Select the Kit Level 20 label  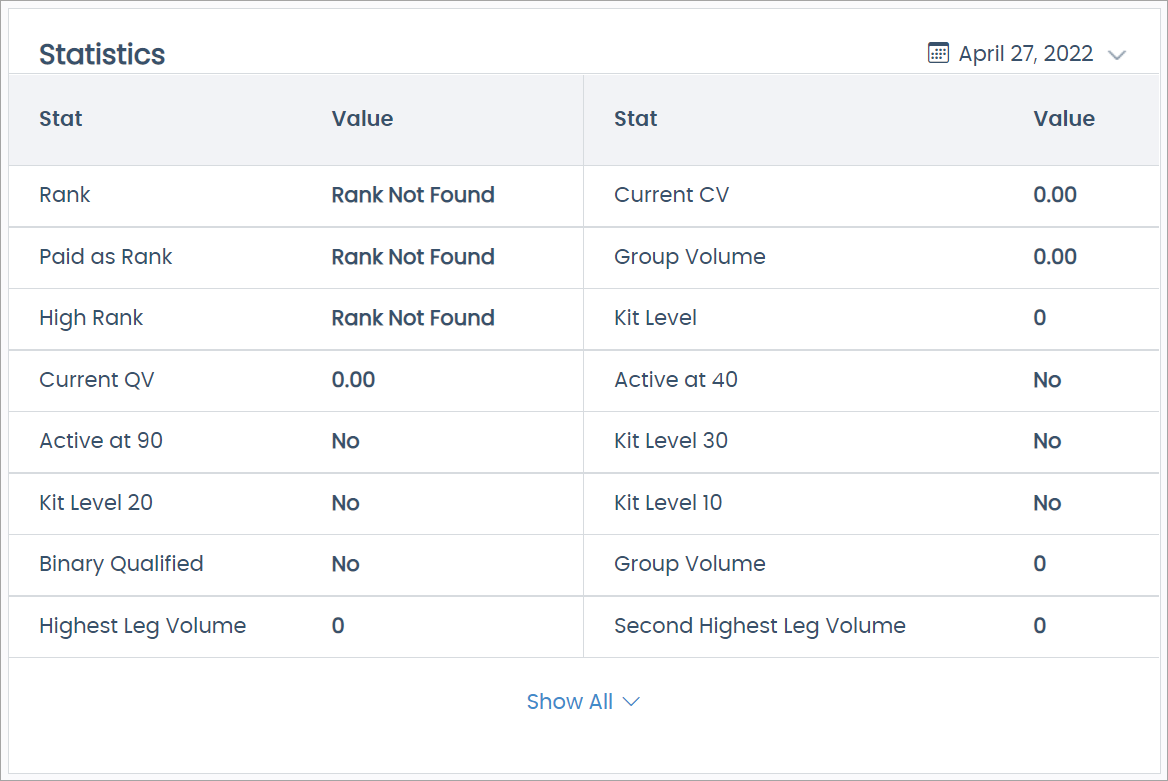pyautogui.click(x=96, y=503)
